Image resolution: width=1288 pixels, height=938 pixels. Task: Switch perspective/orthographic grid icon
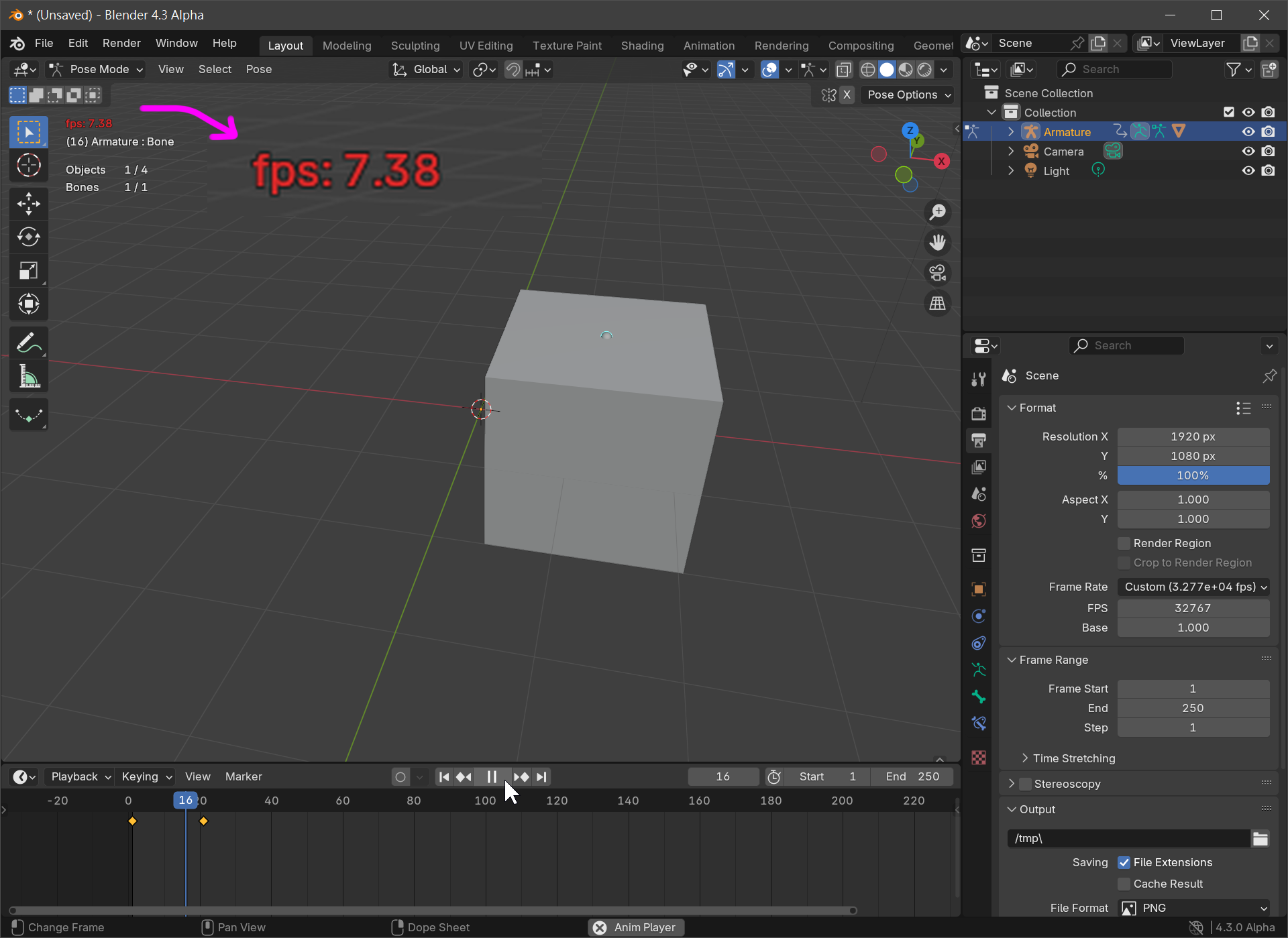[x=937, y=304]
